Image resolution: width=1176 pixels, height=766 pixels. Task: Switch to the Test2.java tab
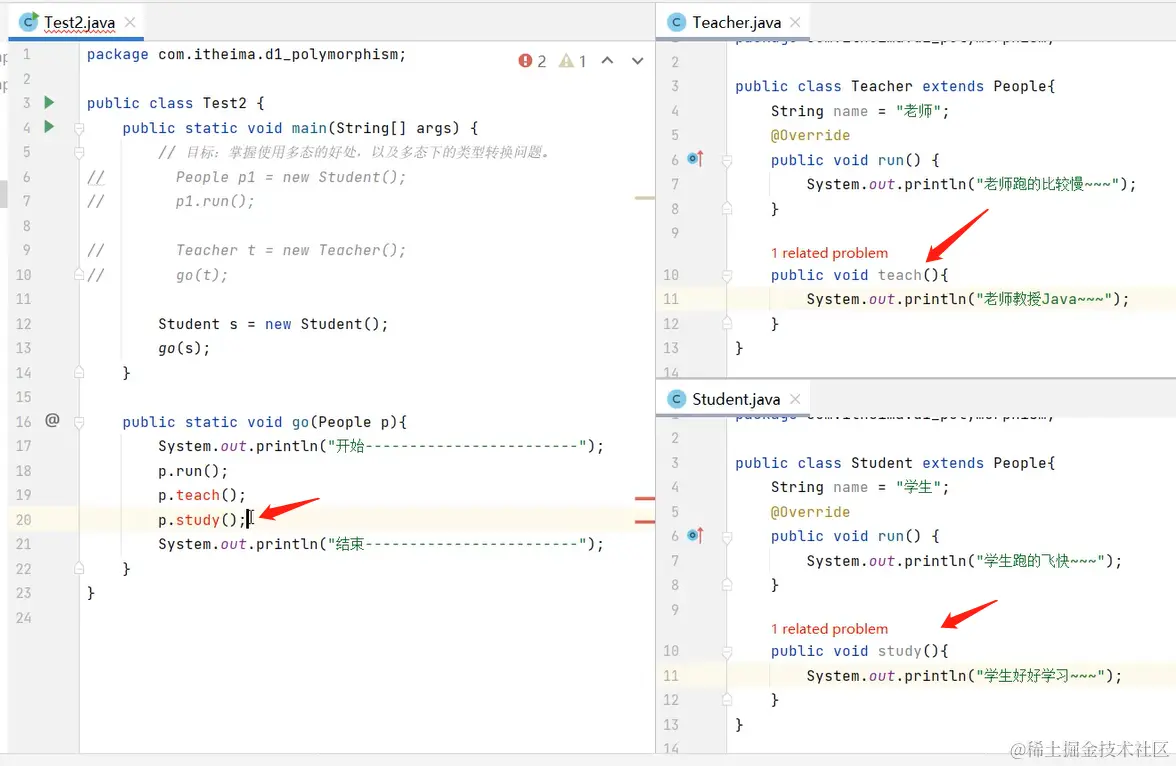pos(78,22)
